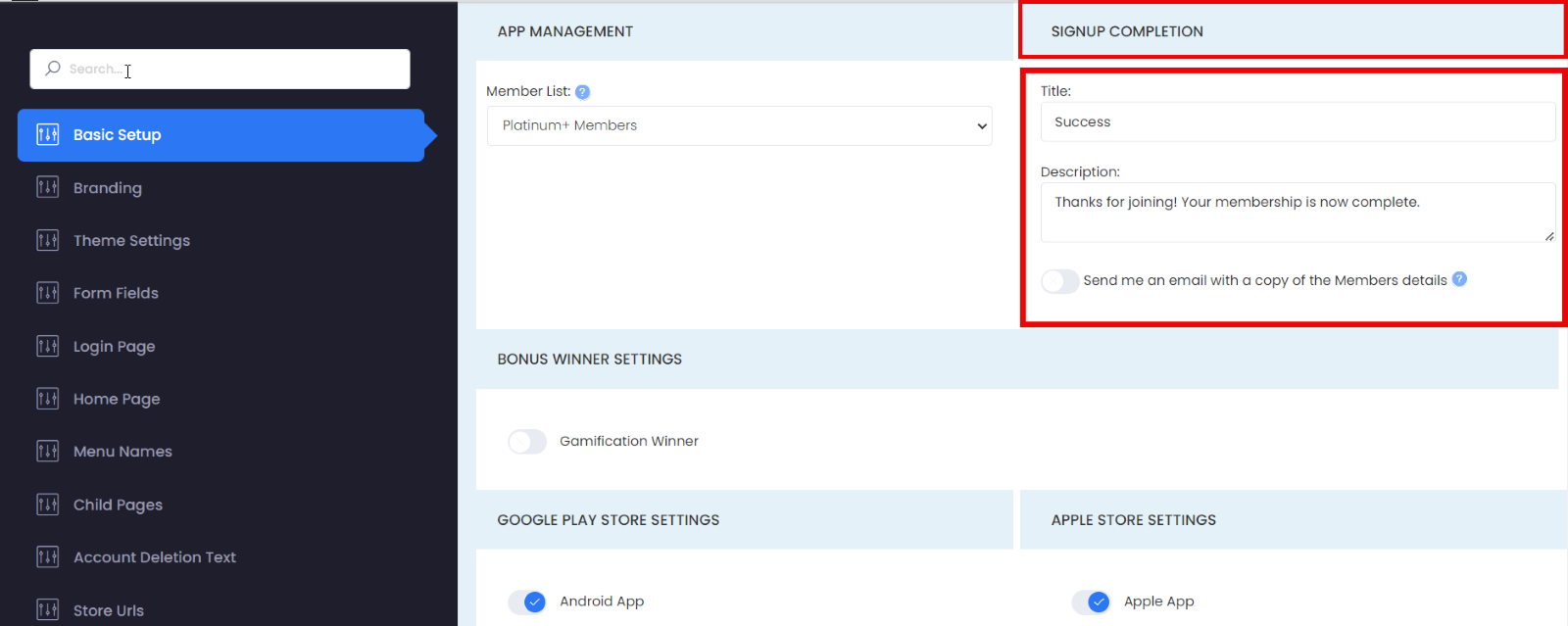Click the sliders icon beside Home Page

pyautogui.click(x=47, y=399)
